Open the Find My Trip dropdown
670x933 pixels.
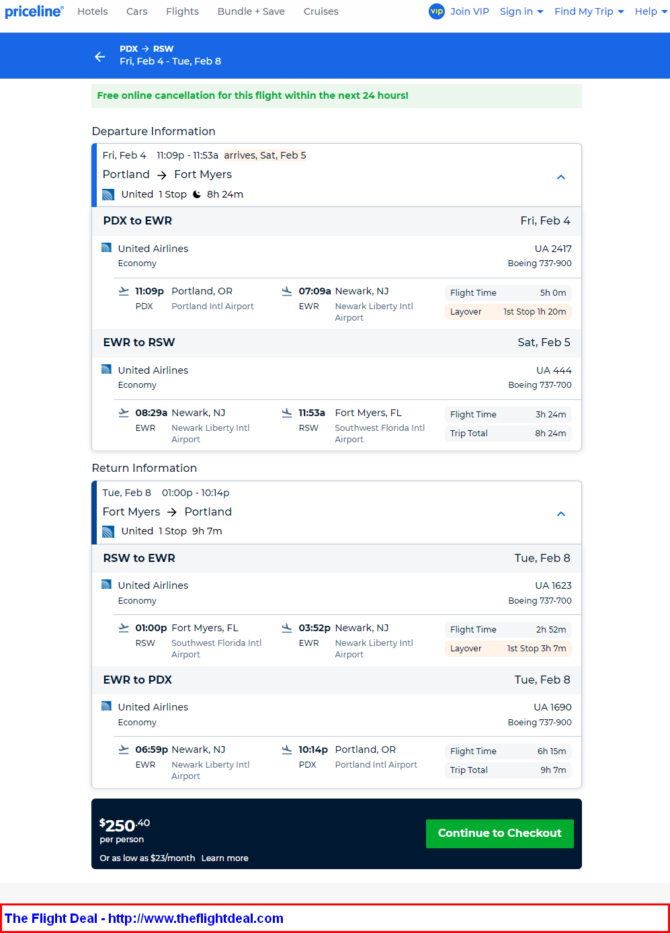[x=589, y=11]
